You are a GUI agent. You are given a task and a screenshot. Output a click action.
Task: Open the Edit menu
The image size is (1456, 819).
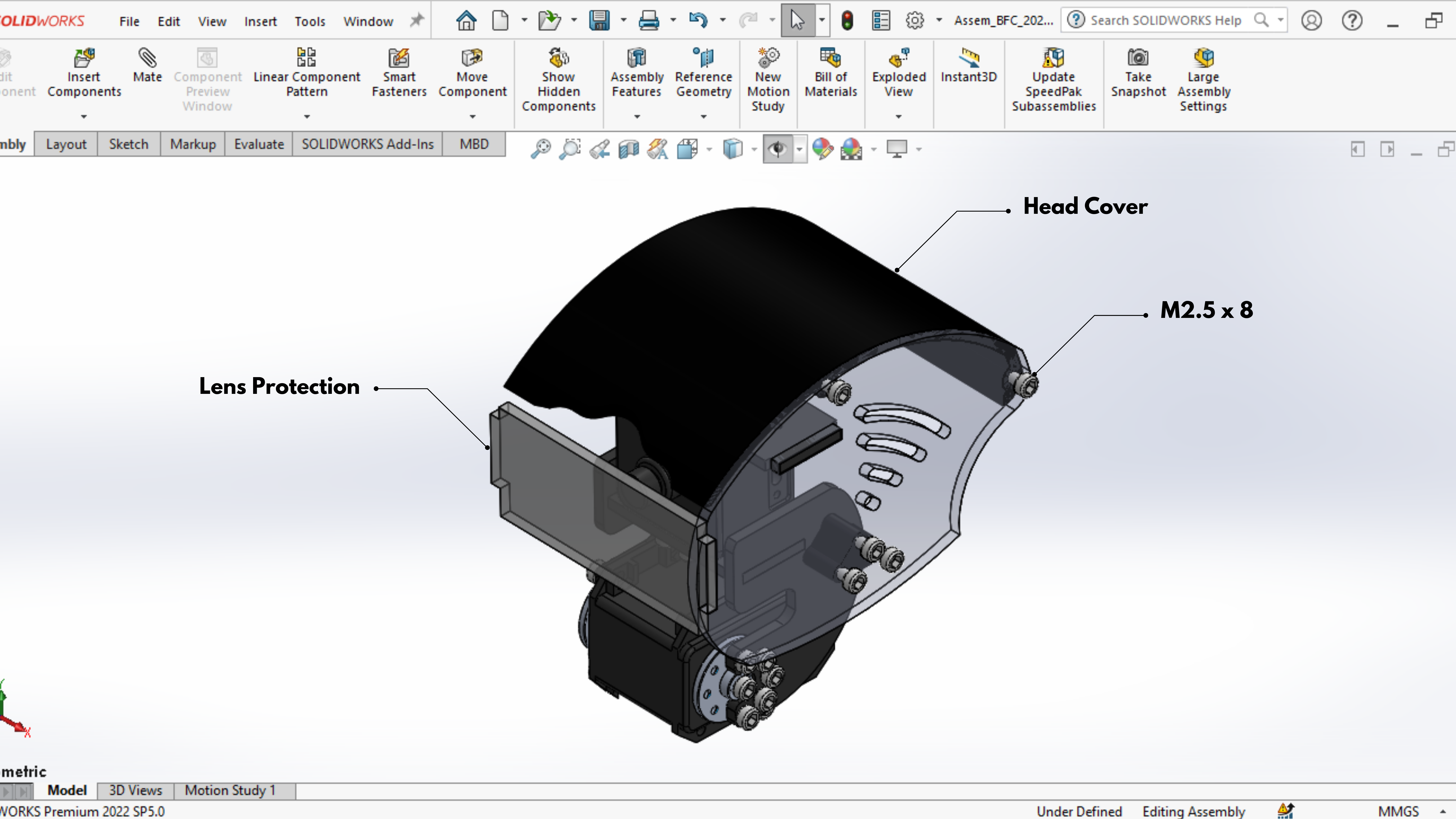pyautogui.click(x=168, y=22)
